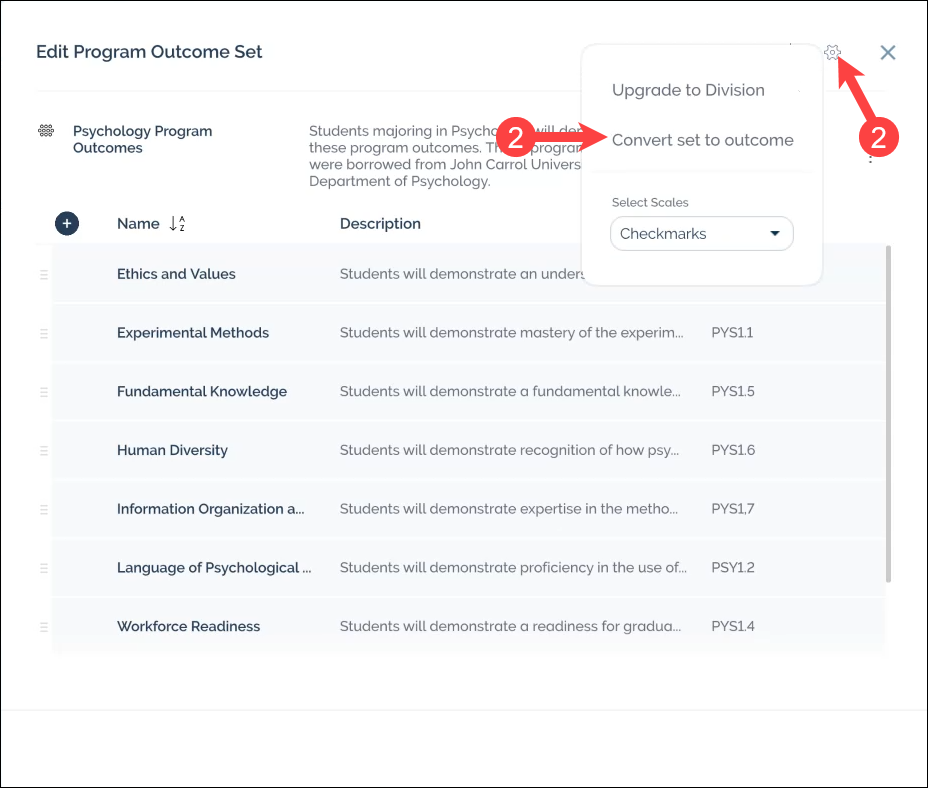Screen dimensions: 928x788
Task: Click the Psychology Program Outcomes set icon
Action: [46, 131]
